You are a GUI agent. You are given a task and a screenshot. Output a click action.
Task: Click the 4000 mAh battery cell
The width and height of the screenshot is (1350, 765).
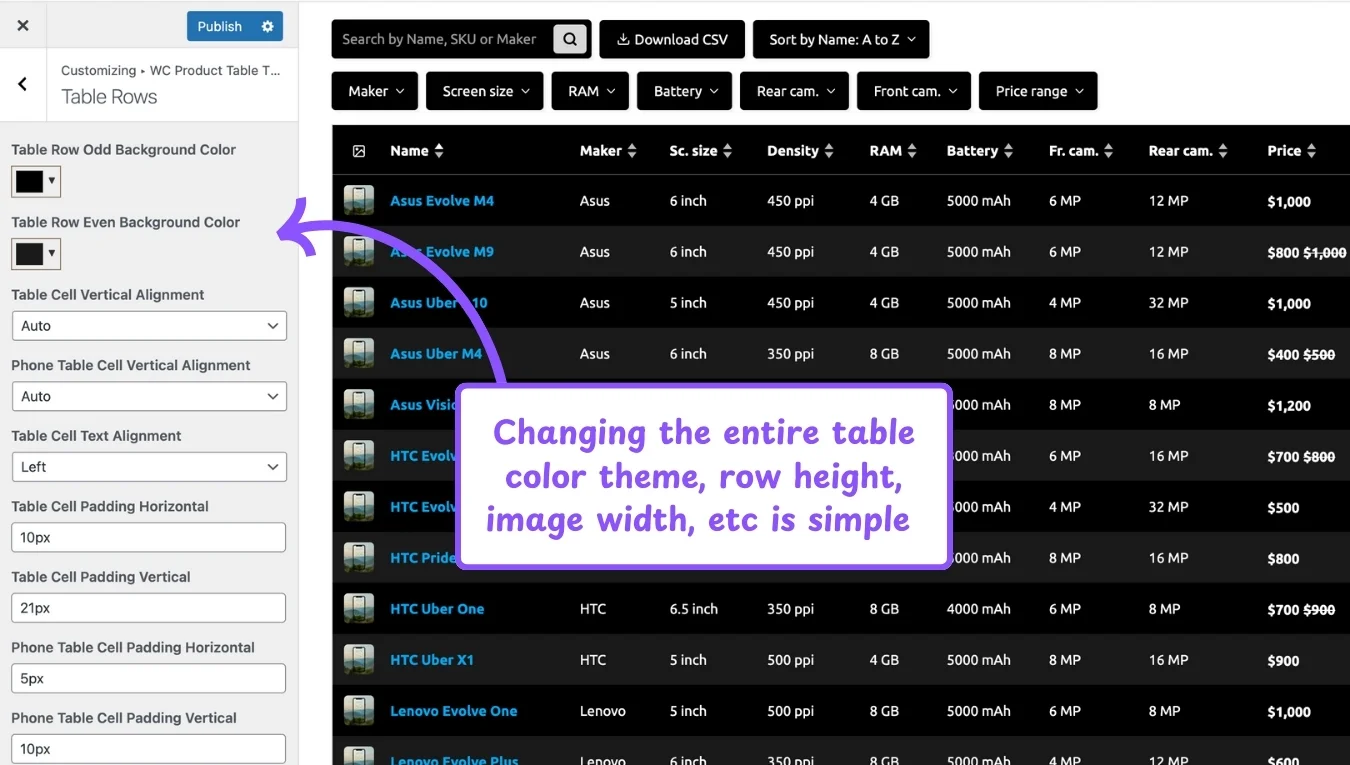click(979, 608)
